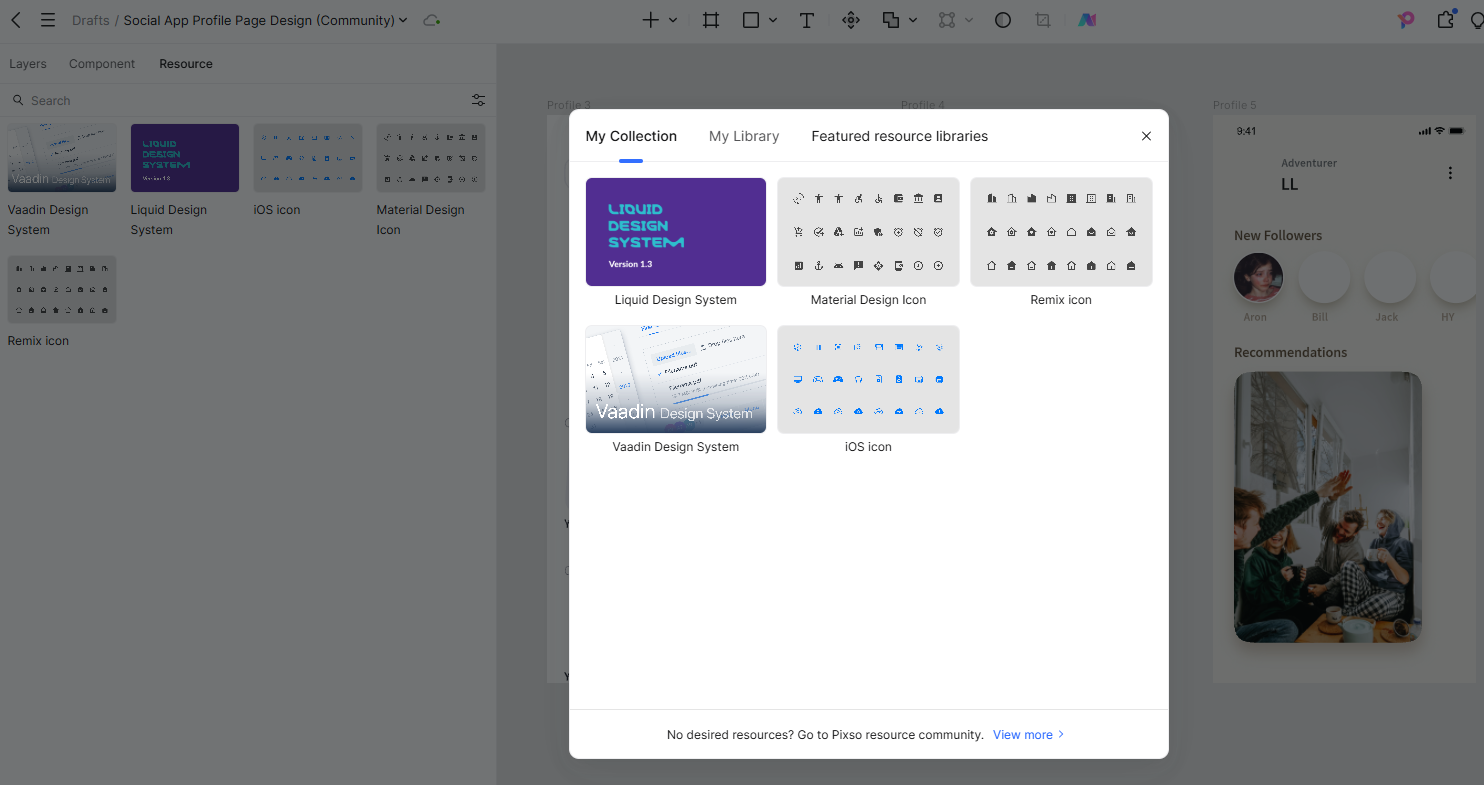Toggle the mask circle tool
The image size is (1484, 785).
coord(1003,20)
